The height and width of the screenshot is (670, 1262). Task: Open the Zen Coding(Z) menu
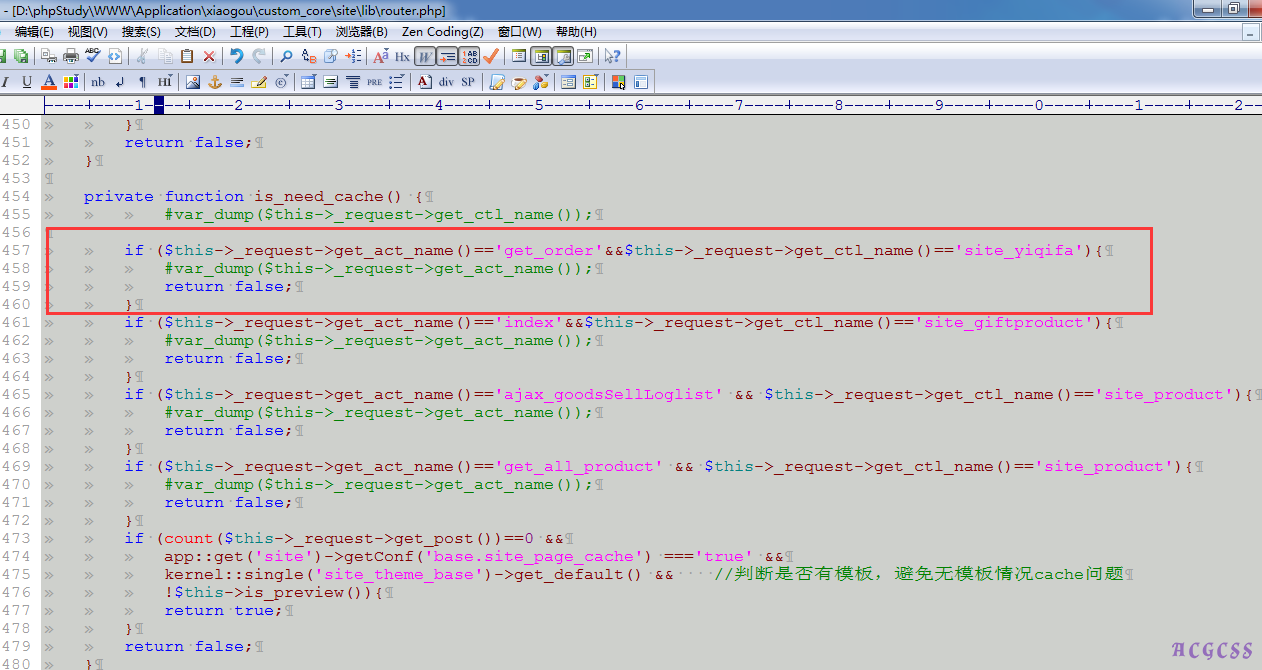442,32
